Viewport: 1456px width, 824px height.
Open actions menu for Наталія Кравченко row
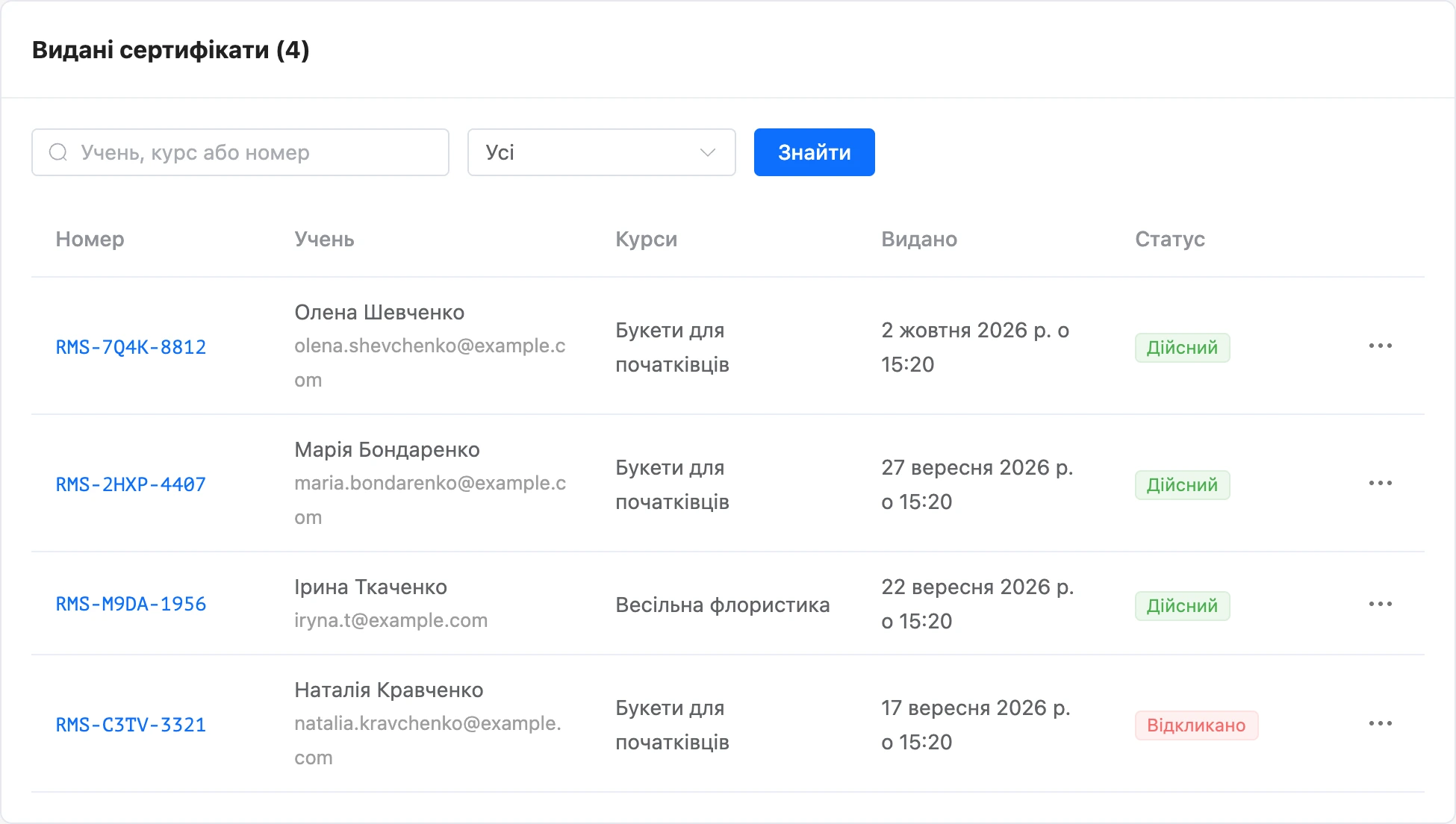click(1380, 724)
